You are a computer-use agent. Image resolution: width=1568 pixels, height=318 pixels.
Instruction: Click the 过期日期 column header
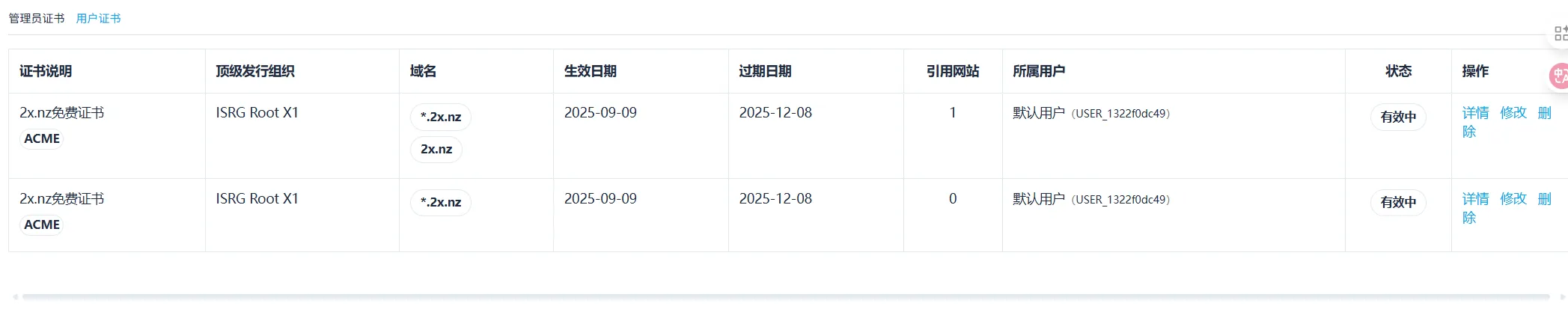pos(765,71)
